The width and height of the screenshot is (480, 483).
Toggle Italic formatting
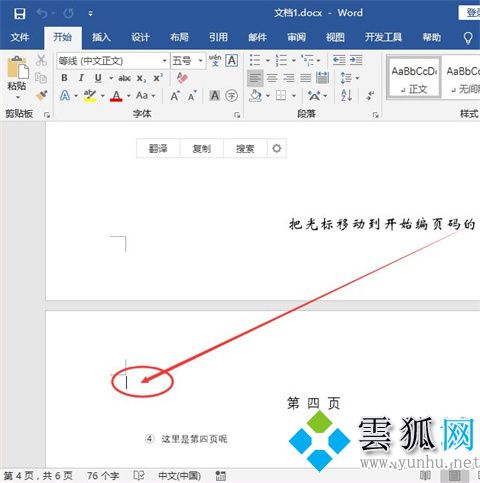point(81,78)
